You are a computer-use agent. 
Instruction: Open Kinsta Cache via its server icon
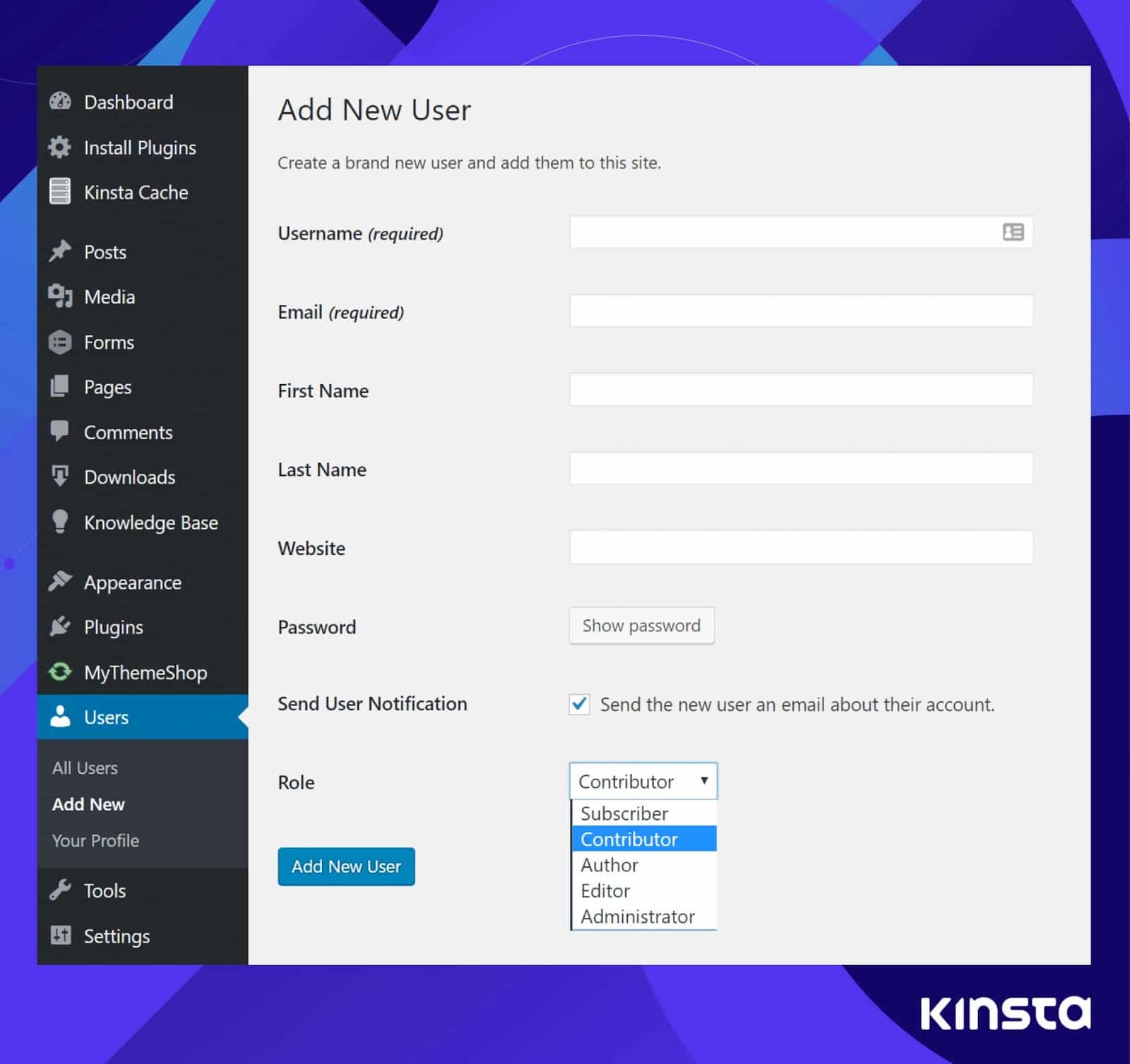point(60,192)
